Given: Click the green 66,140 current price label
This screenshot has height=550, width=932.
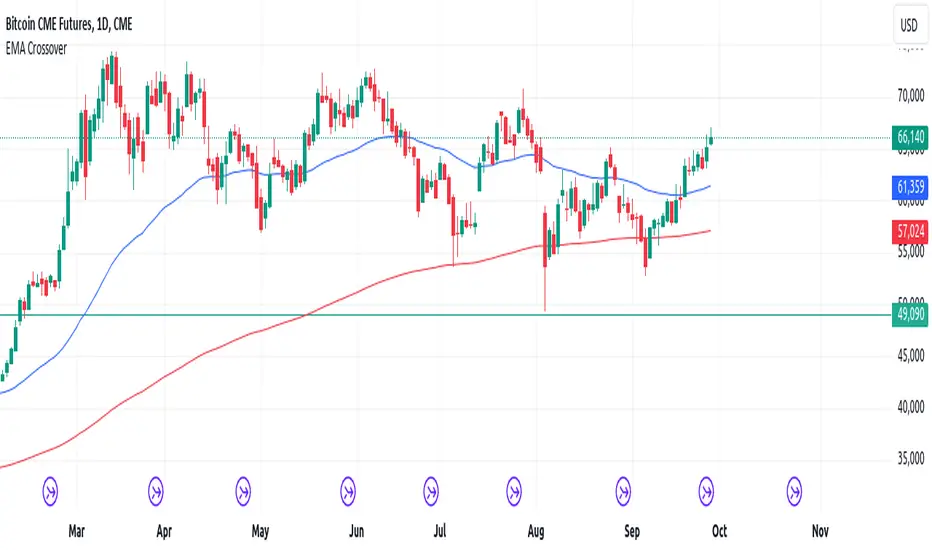Looking at the screenshot, I should coord(910,137).
